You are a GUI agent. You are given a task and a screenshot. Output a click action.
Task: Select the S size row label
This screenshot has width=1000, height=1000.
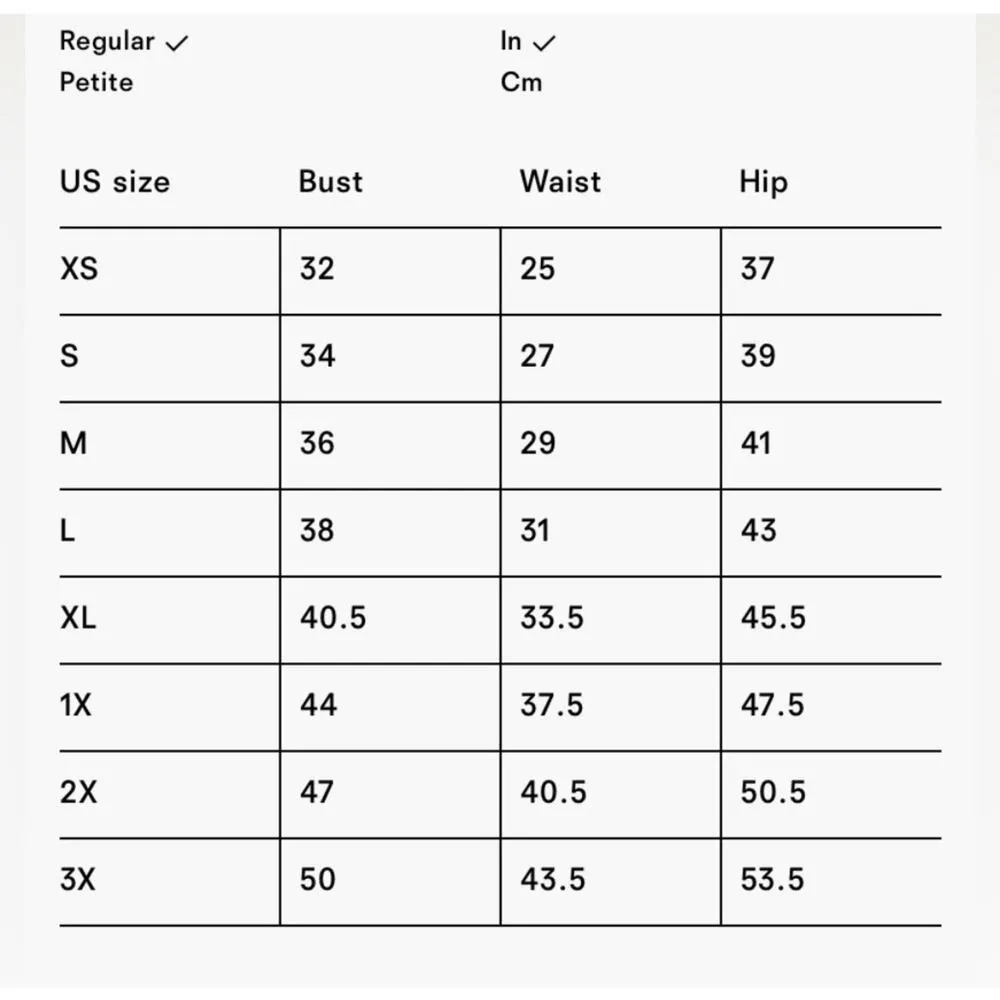69,356
